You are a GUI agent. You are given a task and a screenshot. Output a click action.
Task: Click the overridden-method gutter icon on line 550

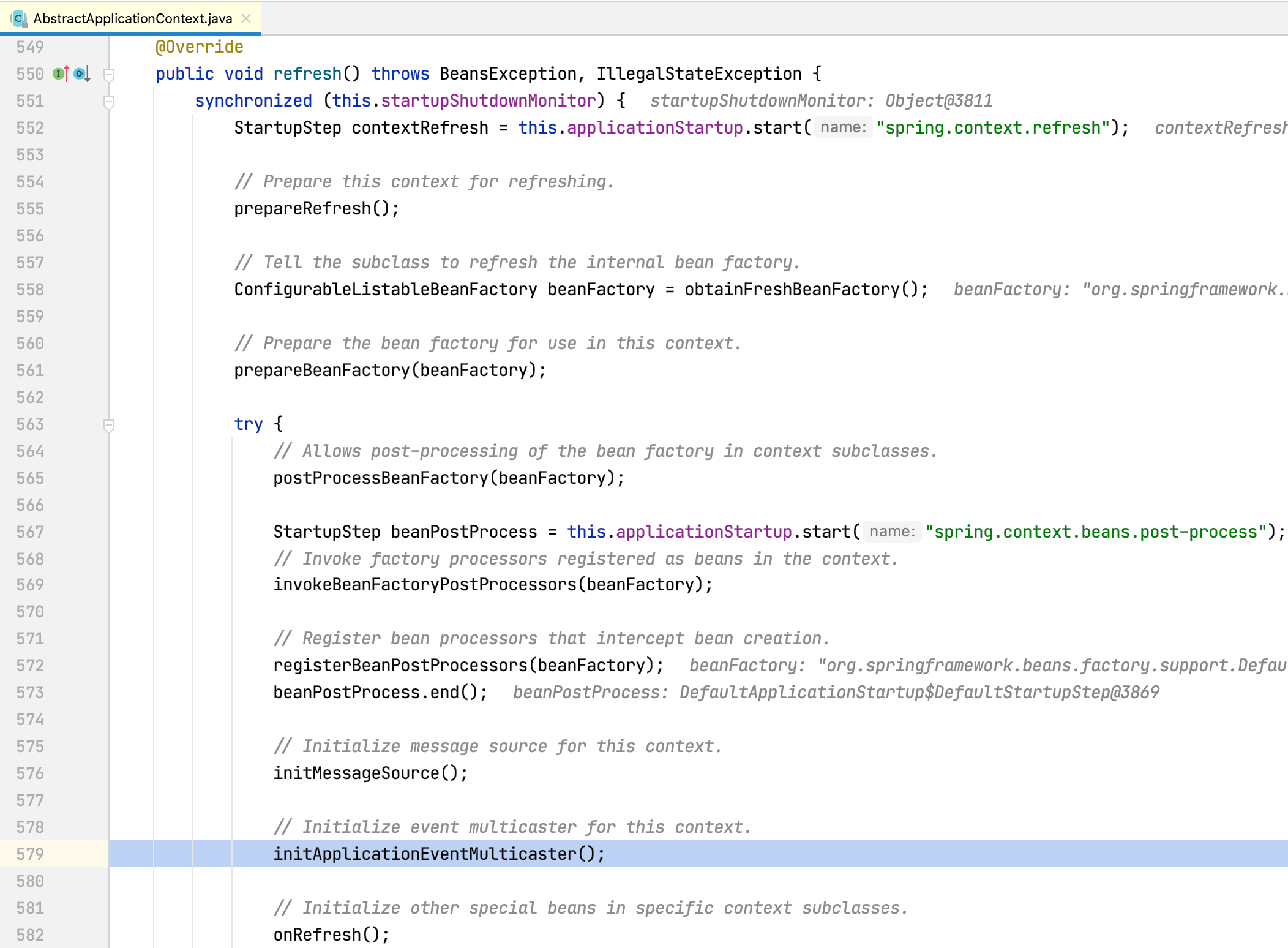pos(81,74)
